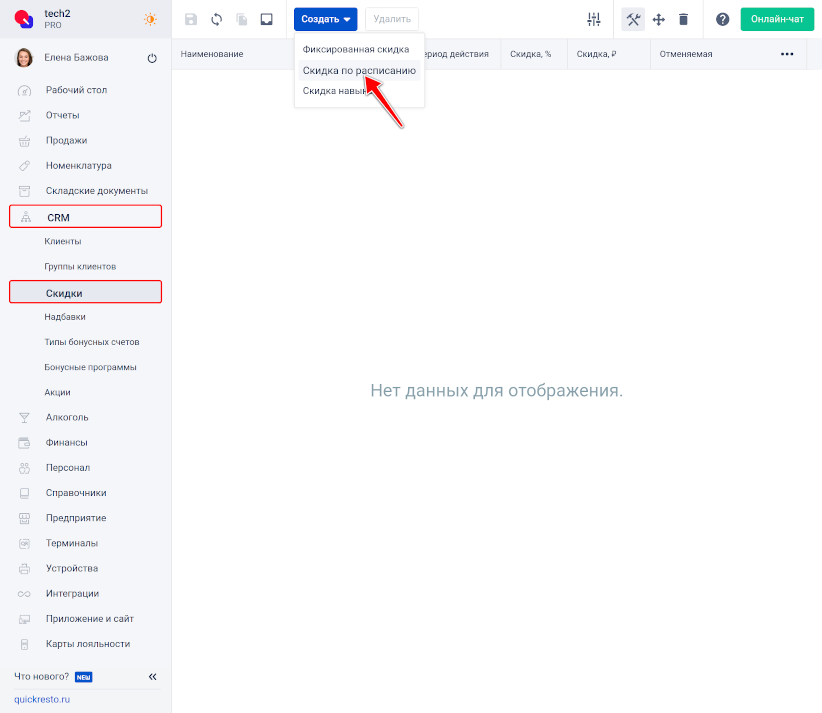Sort by Скидка, % column header
The height and width of the screenshot is (713, 822).
pos(531,54)
